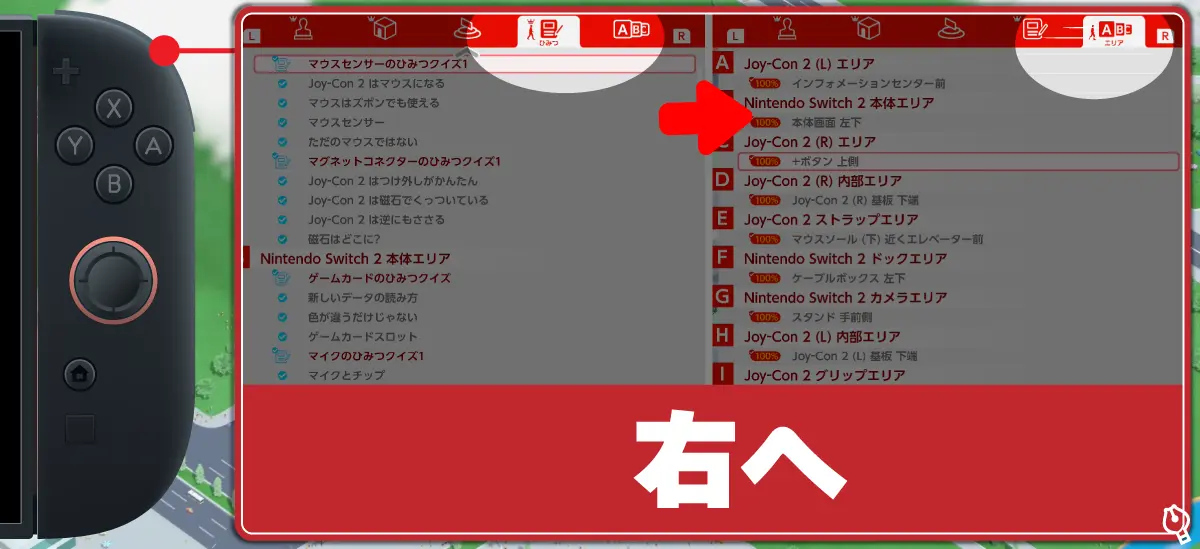Open Nintendo Switch 2 カメラエリア entry
The height and width of the screenshot is (549, 1200).
coord(845,297)
